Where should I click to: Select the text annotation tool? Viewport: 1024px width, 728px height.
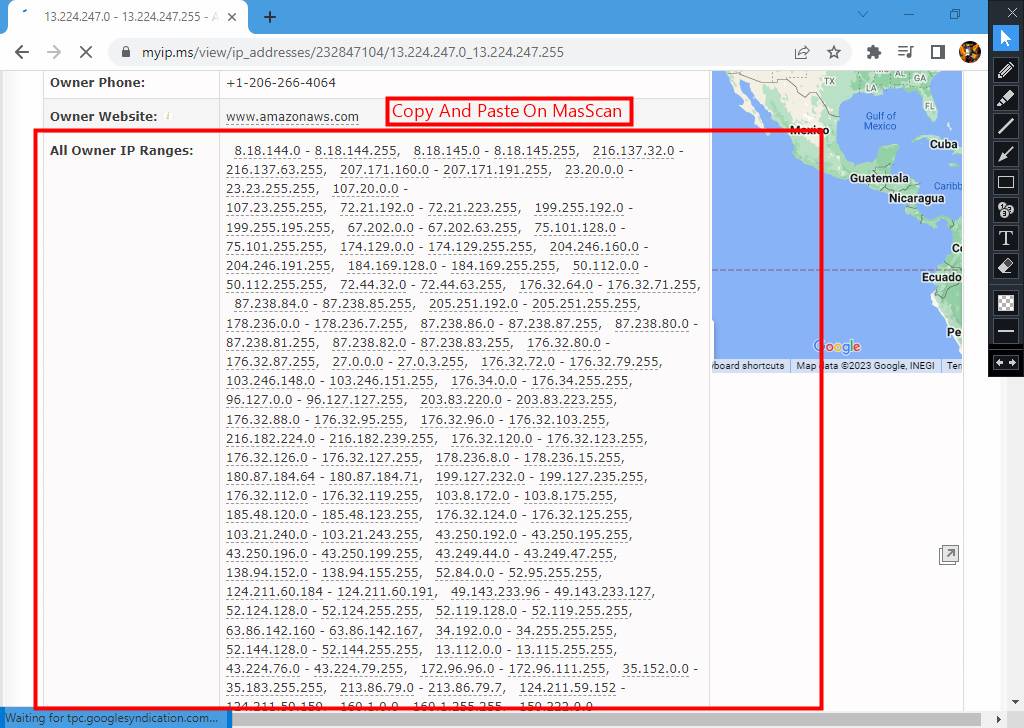pyautogui.click(x=1006, y=238)
